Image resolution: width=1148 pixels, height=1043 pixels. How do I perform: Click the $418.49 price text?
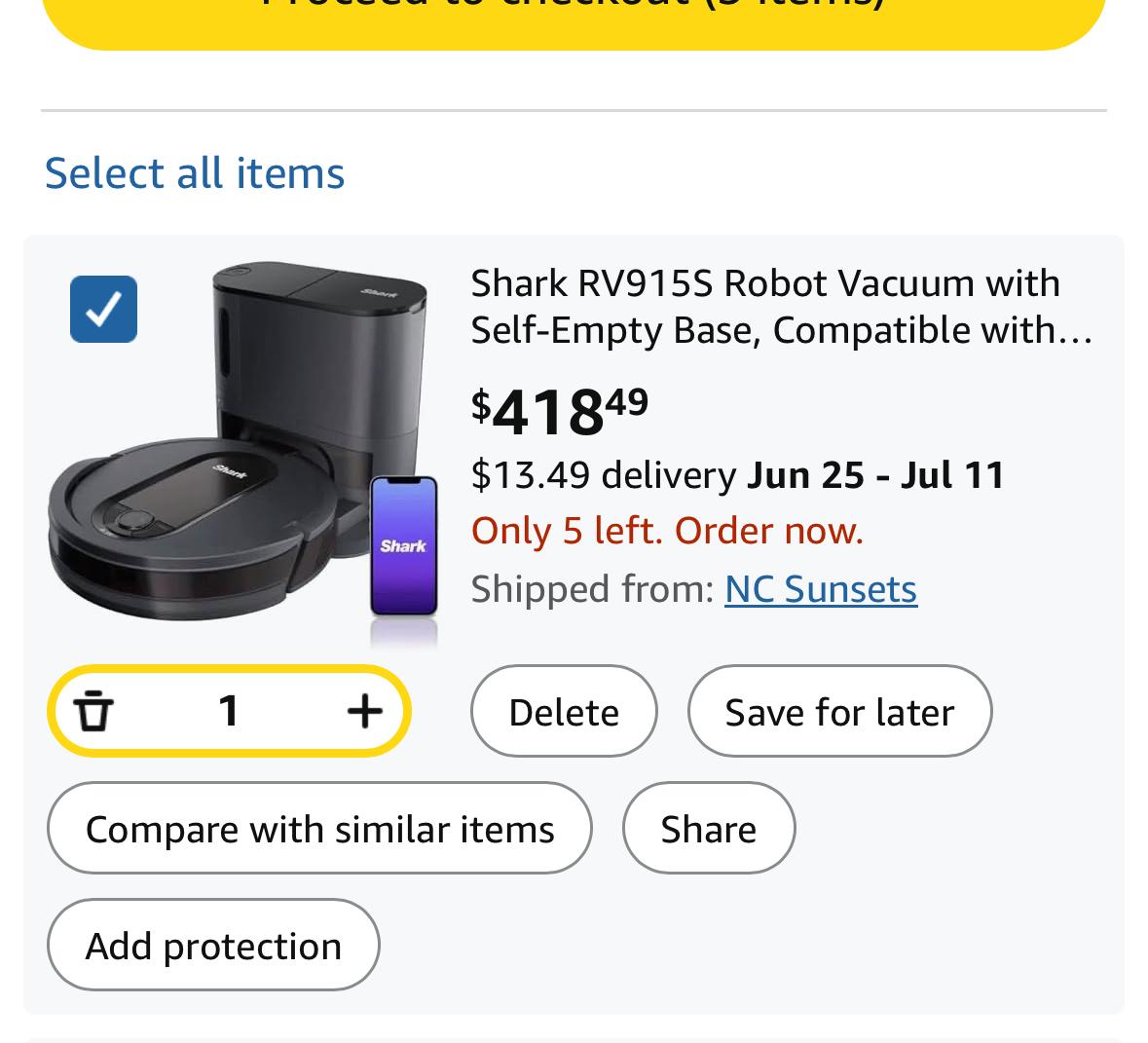pos(560,410)
